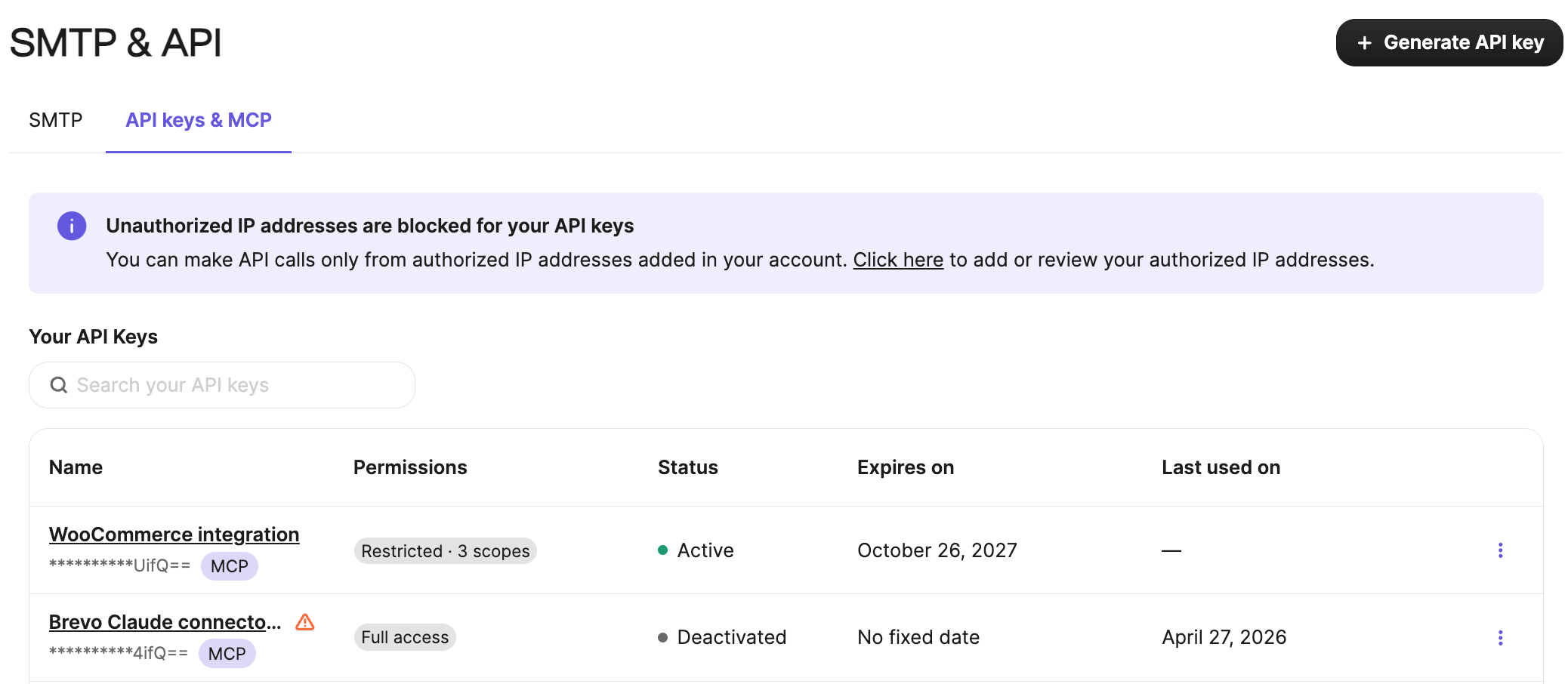
Task: Click the Restricted · 3 scopes badge
Action: (x=446, y=551)
